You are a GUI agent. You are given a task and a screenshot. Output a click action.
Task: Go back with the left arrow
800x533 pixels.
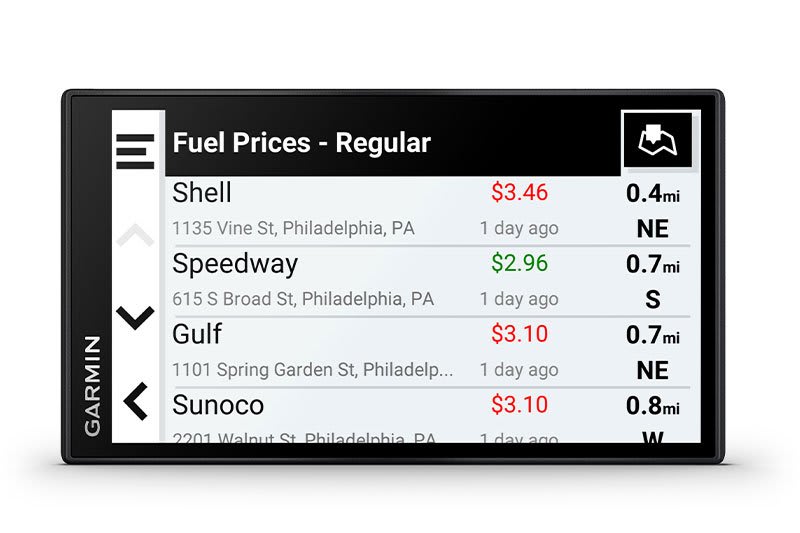(136, 402)
